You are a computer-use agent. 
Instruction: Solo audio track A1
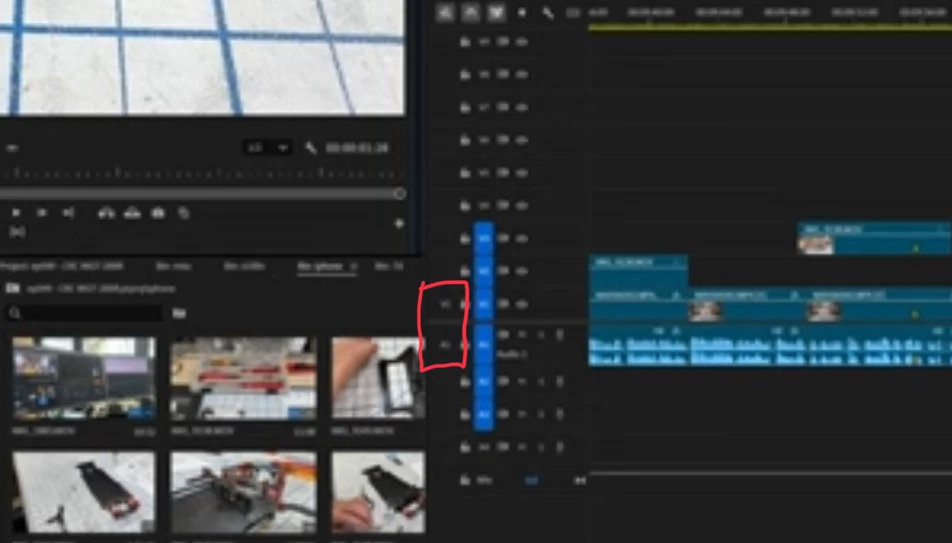(540, 335)
